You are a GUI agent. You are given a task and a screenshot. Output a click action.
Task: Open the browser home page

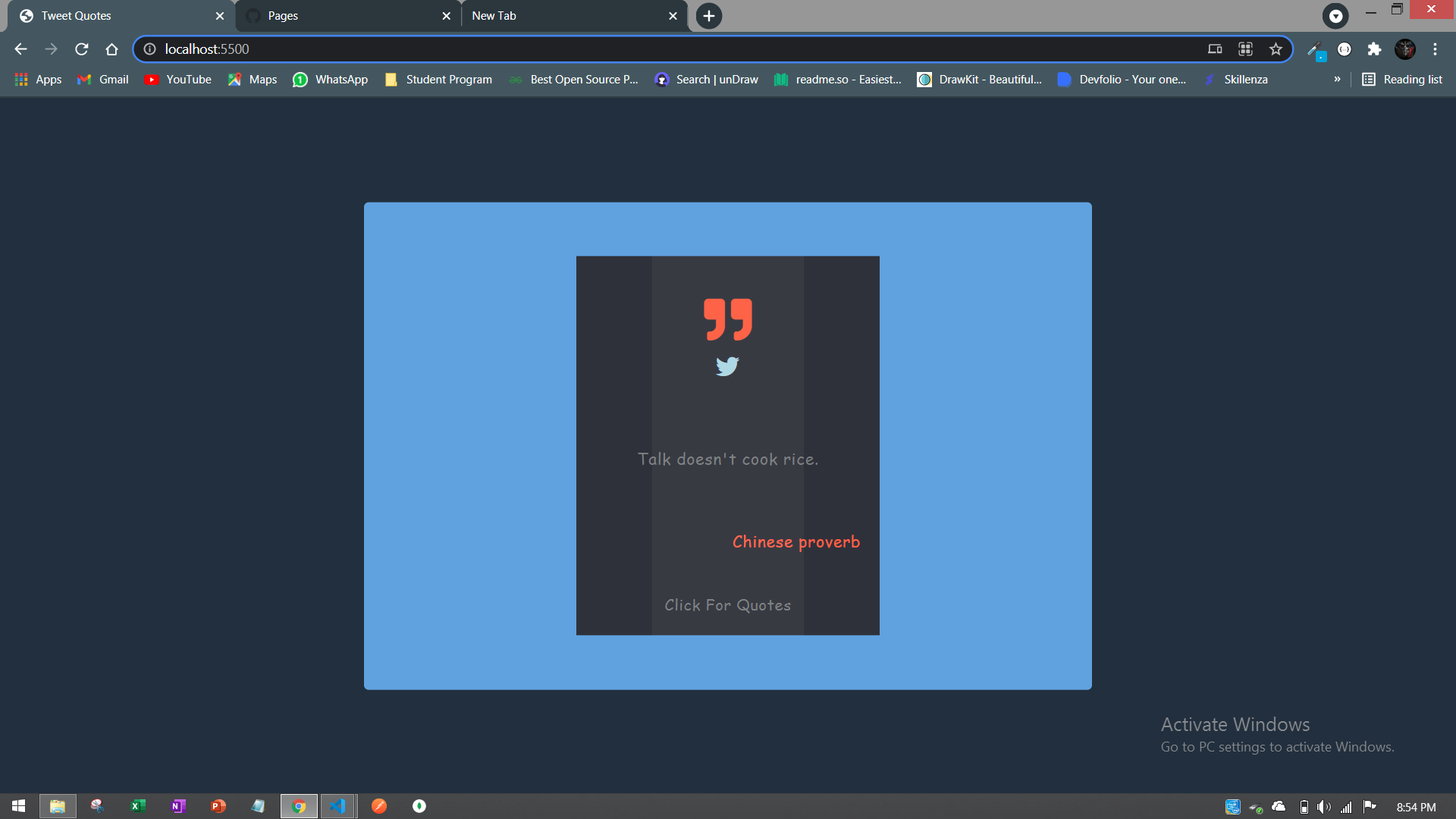pyautogui.click(x=111, y=49)
